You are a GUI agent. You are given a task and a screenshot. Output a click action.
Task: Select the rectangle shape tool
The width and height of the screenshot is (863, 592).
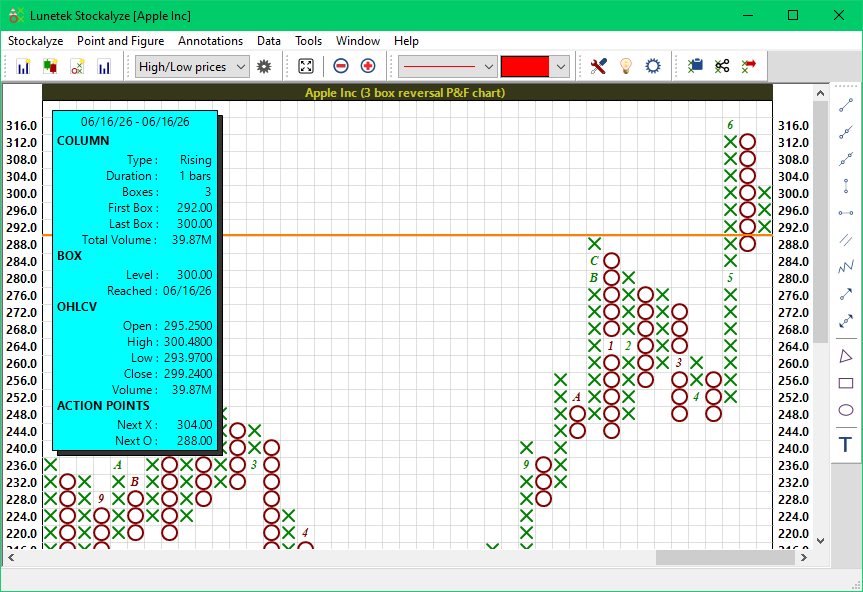click(x=846, y=383)
